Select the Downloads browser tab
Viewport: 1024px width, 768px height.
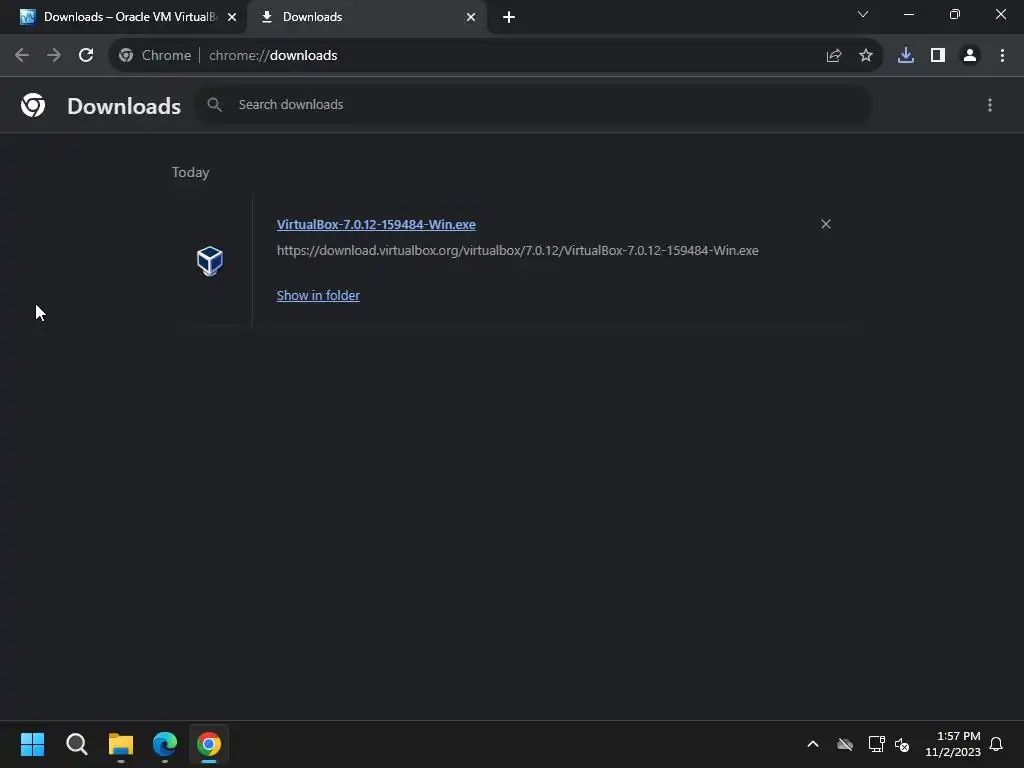pyautogui.click(x=366, y=17)
